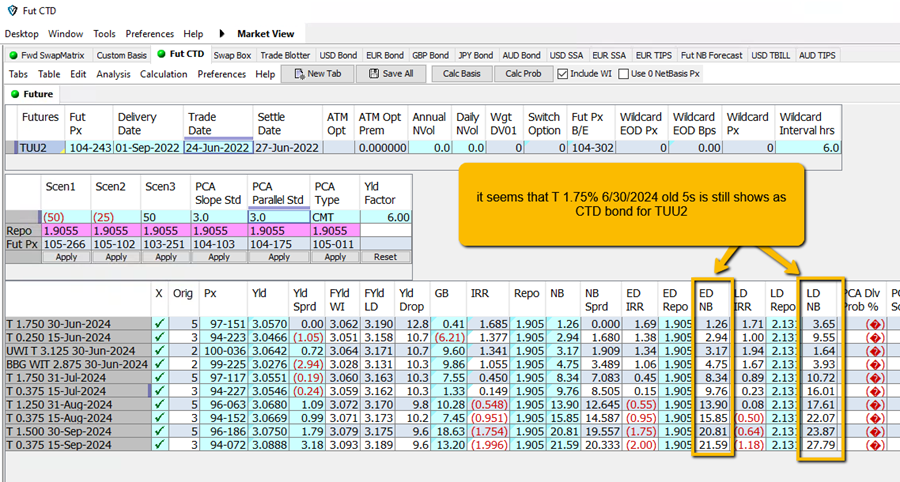Viewport: 900px width, 482px height.
Task: Click Apply under the Scen1 column
Action: pos(66,257)
